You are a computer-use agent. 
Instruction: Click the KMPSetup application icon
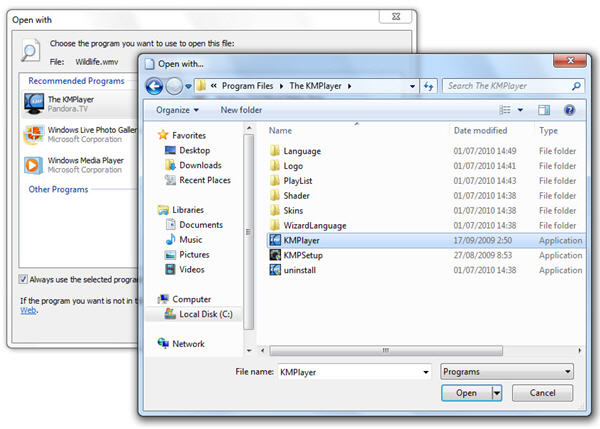point(276,255)
